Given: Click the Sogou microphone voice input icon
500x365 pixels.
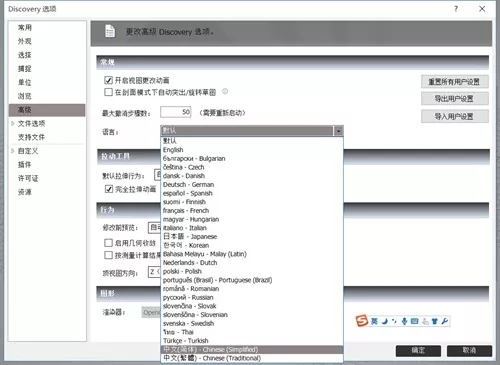Looking at the screenshot, I should pyautogui.click(x=404, y=321).
